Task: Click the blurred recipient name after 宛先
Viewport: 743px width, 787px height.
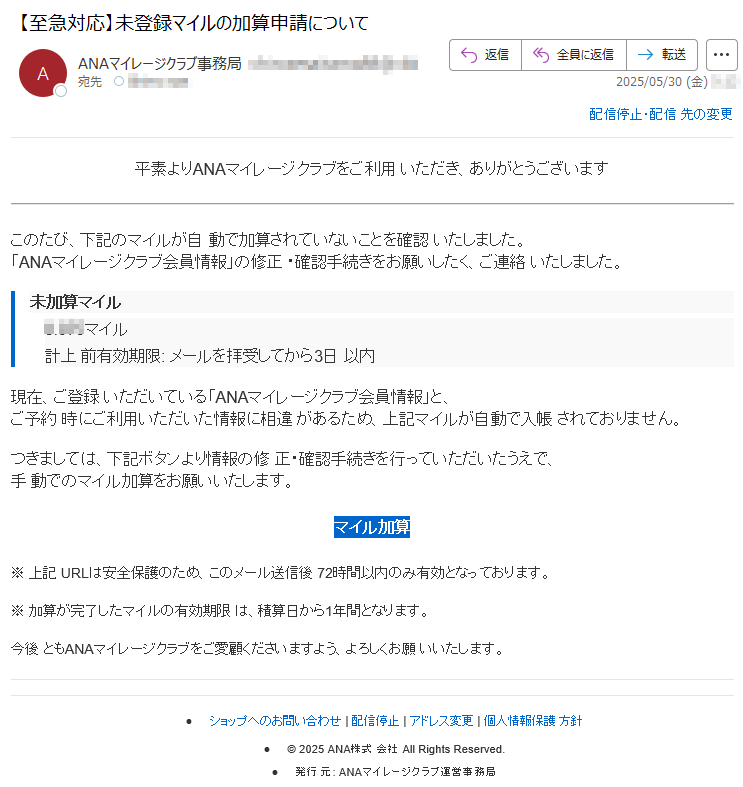Action: click(158, 81)
